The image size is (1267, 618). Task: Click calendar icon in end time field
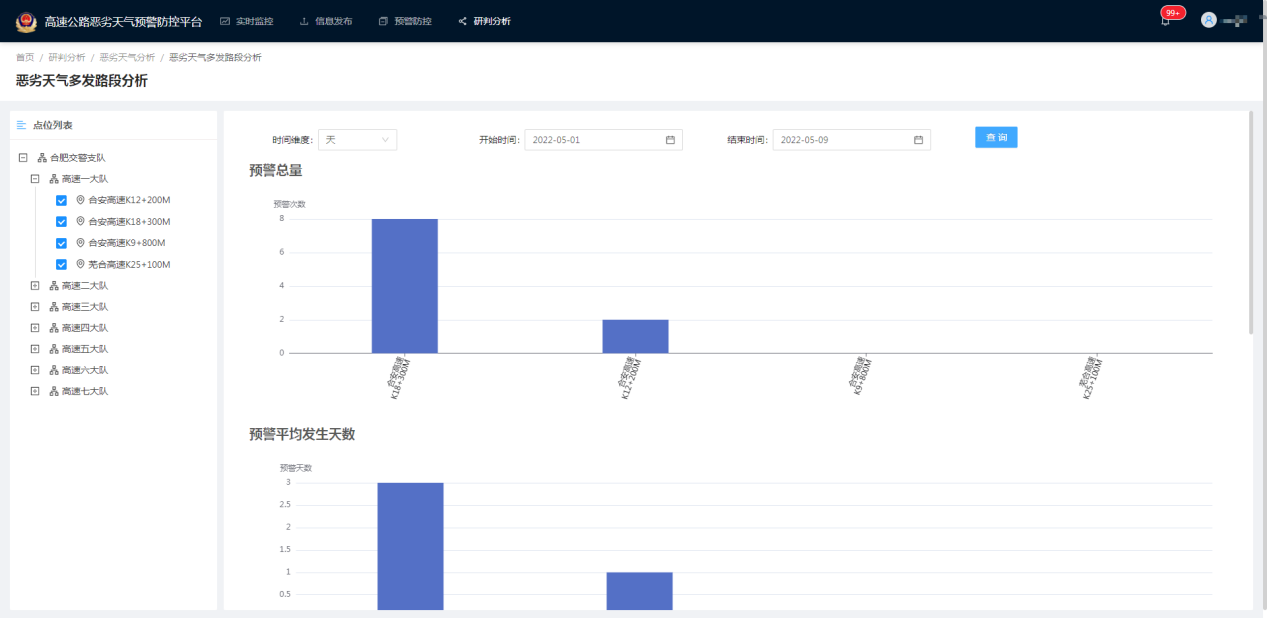coord(918,140)
